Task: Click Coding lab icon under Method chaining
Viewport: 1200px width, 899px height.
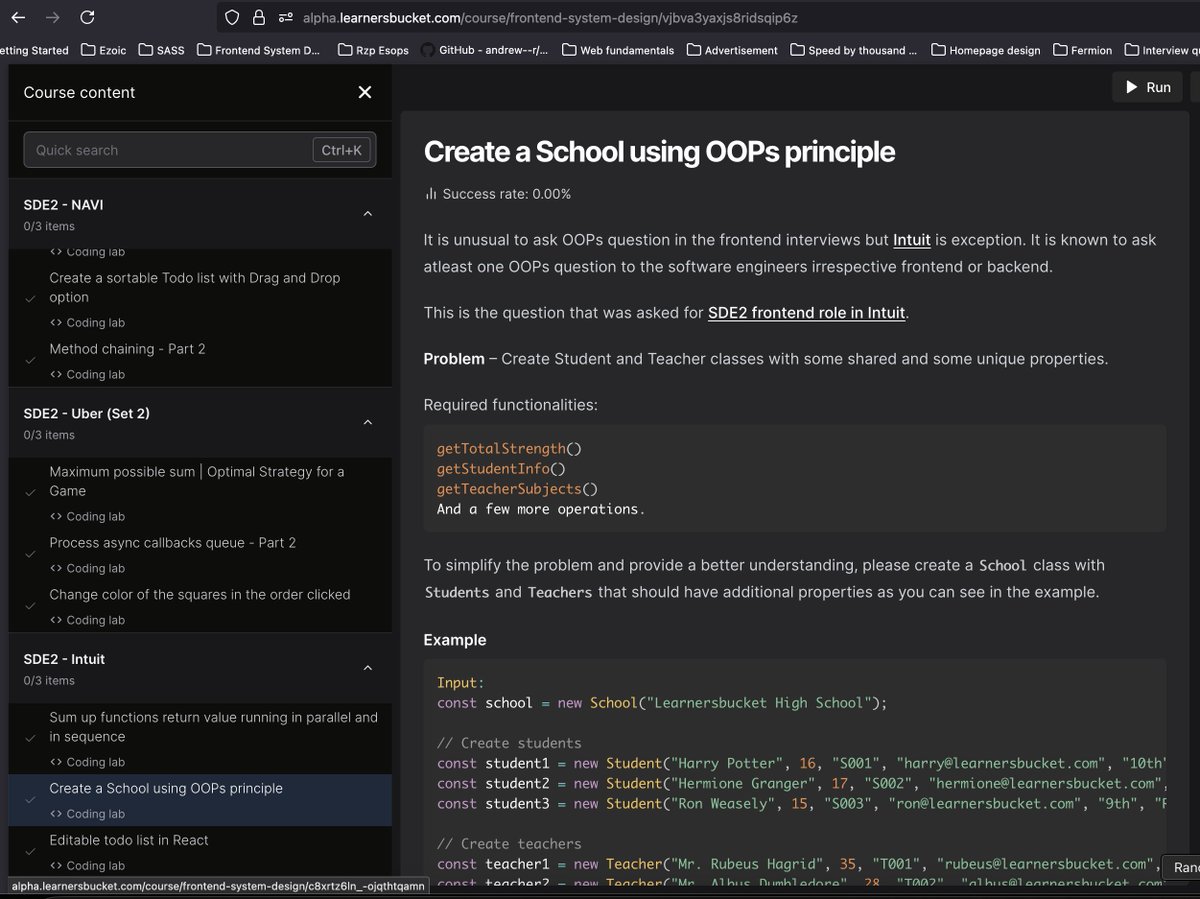Action: [x=56, y=374]
